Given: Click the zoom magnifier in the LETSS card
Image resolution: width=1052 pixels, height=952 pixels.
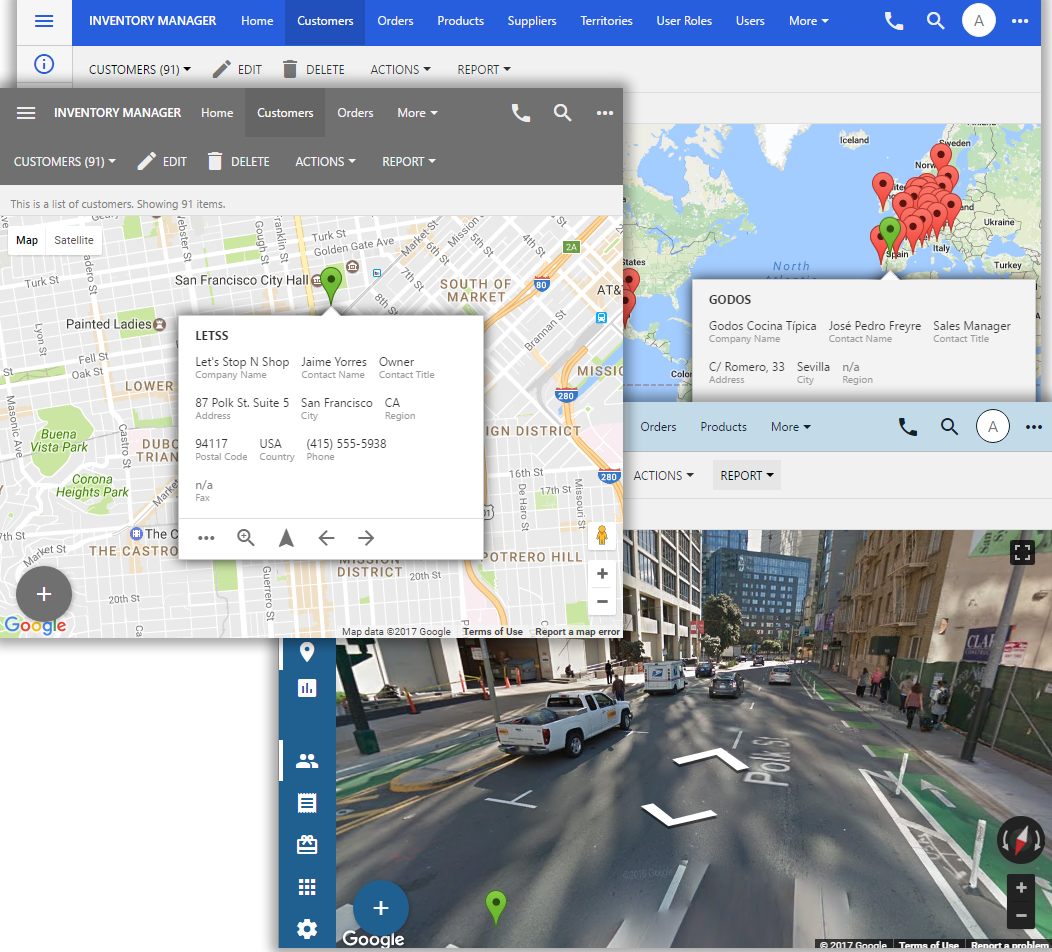Looking at the screenshot, I should (246, 537).
